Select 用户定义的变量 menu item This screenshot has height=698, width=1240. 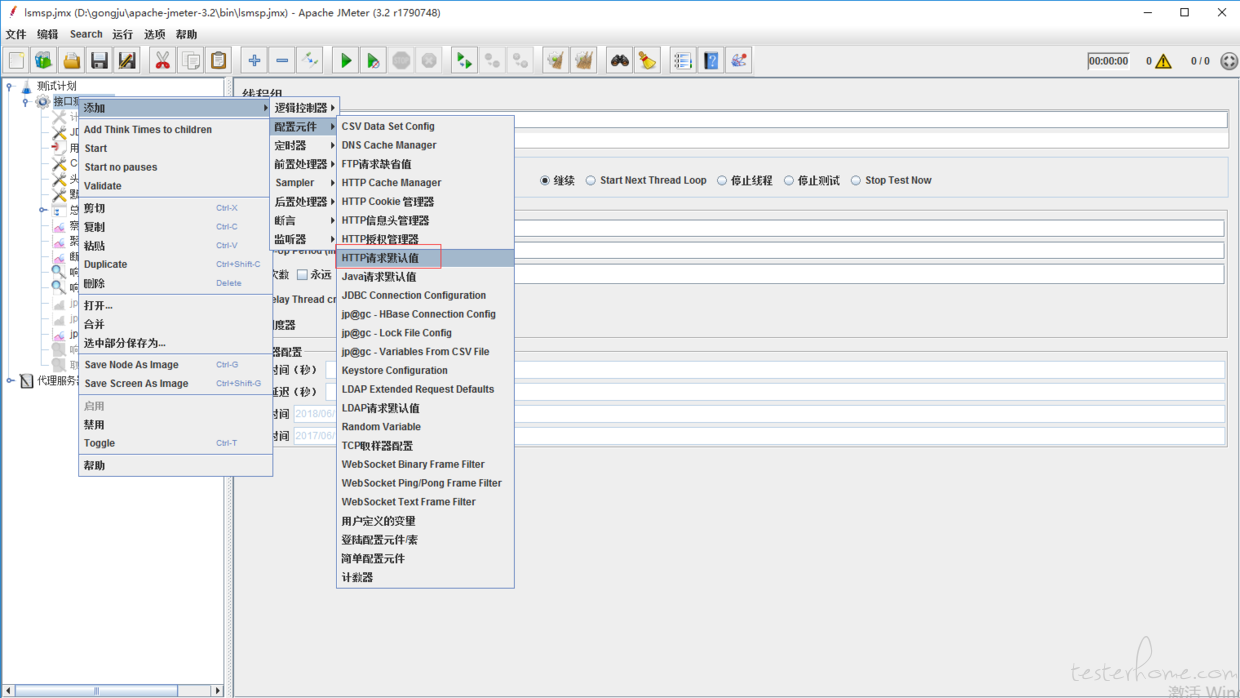click(x=426, y=521)
